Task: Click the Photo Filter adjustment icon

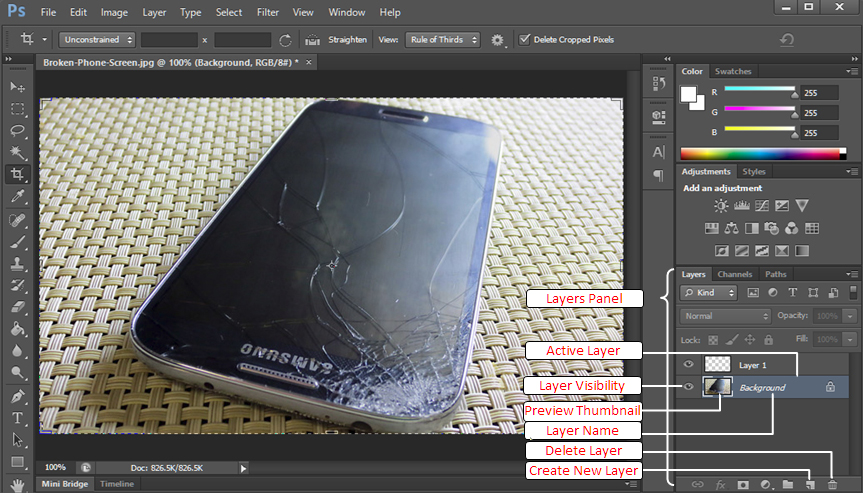Action: [771, 228]
